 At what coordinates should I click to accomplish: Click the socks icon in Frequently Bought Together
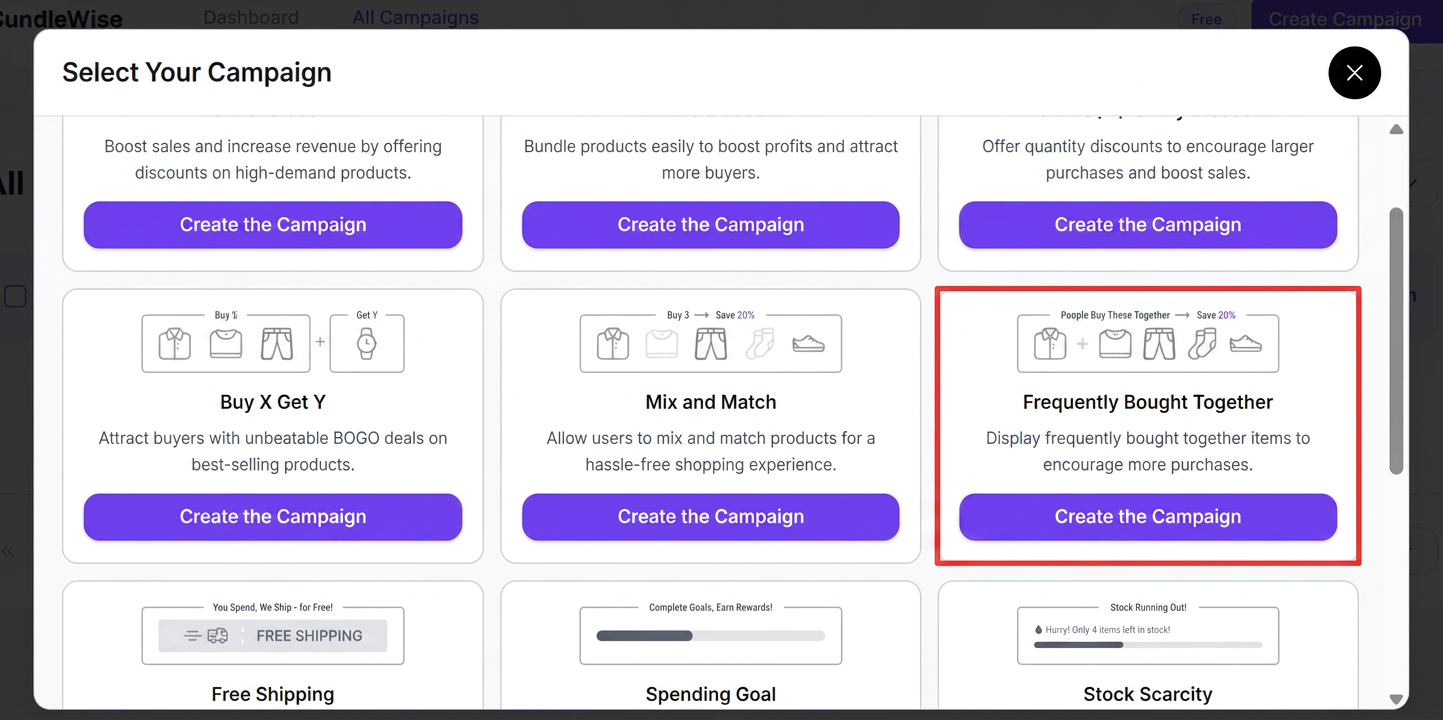1201,344
